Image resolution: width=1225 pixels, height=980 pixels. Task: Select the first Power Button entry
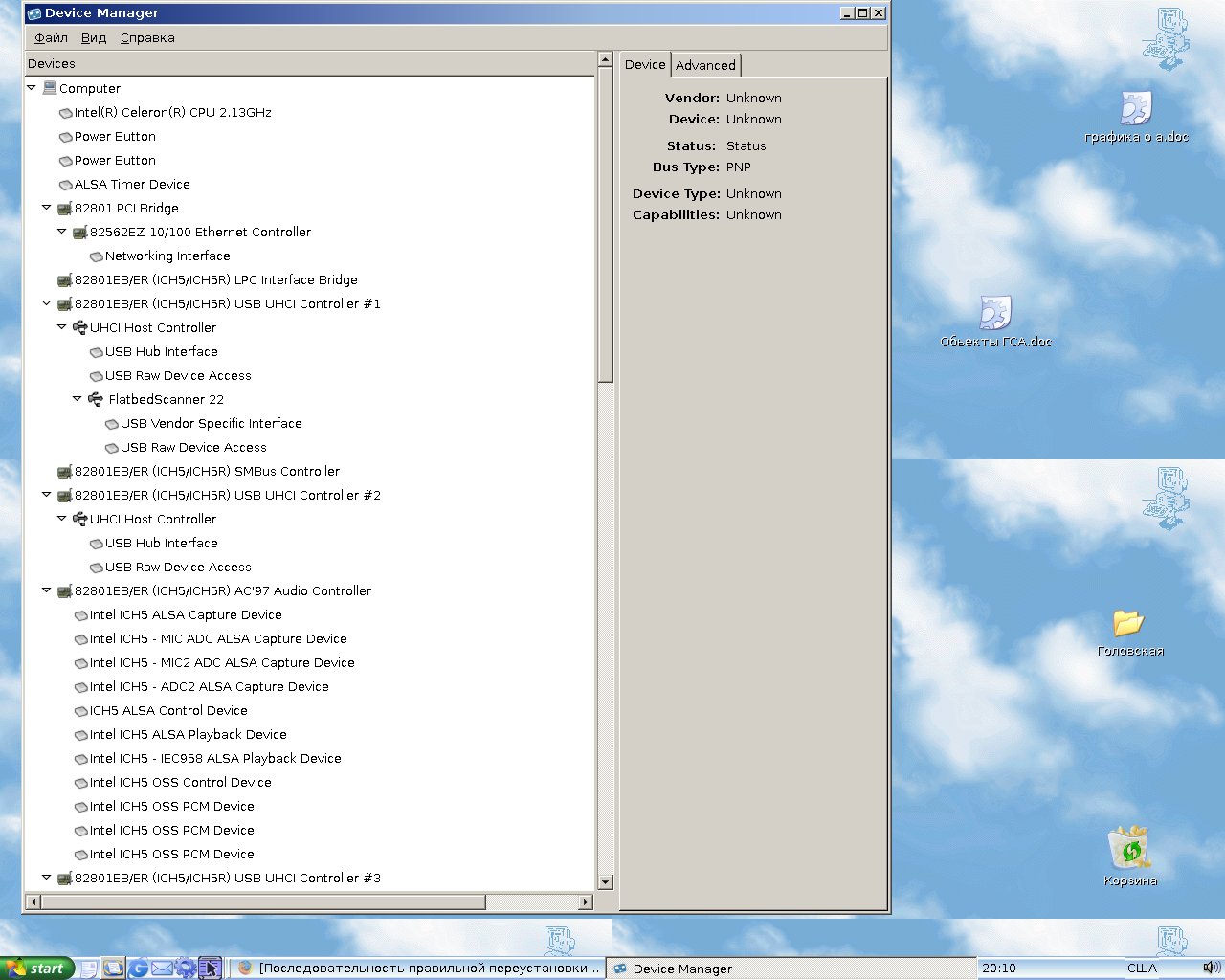point(115,136)
